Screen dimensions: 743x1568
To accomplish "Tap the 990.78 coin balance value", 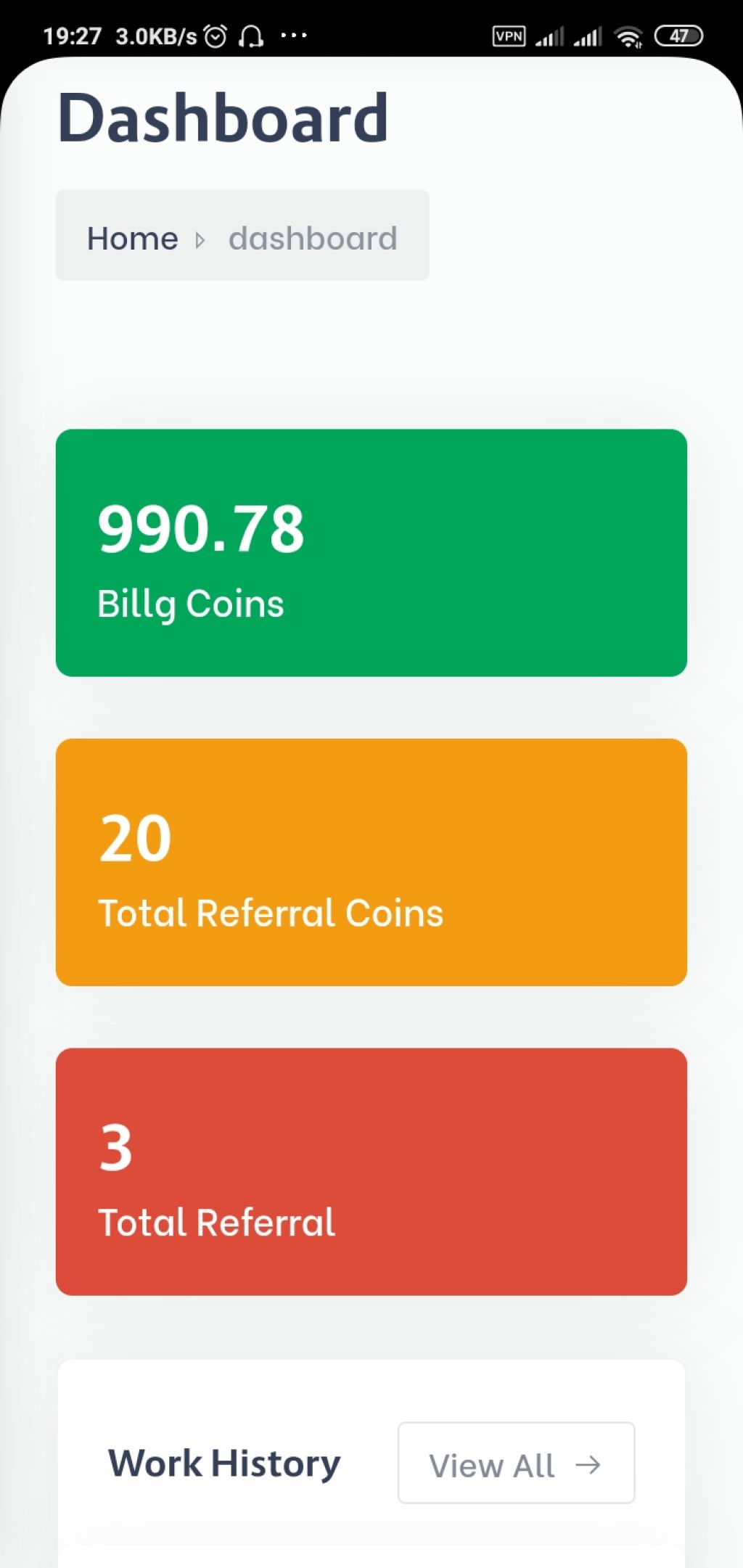I will point(201,529).
